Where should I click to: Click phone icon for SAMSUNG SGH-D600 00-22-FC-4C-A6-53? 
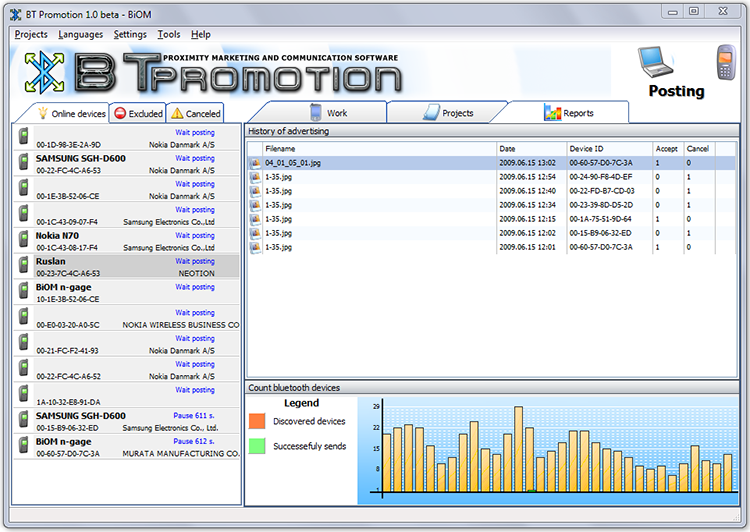pos(23,162)
